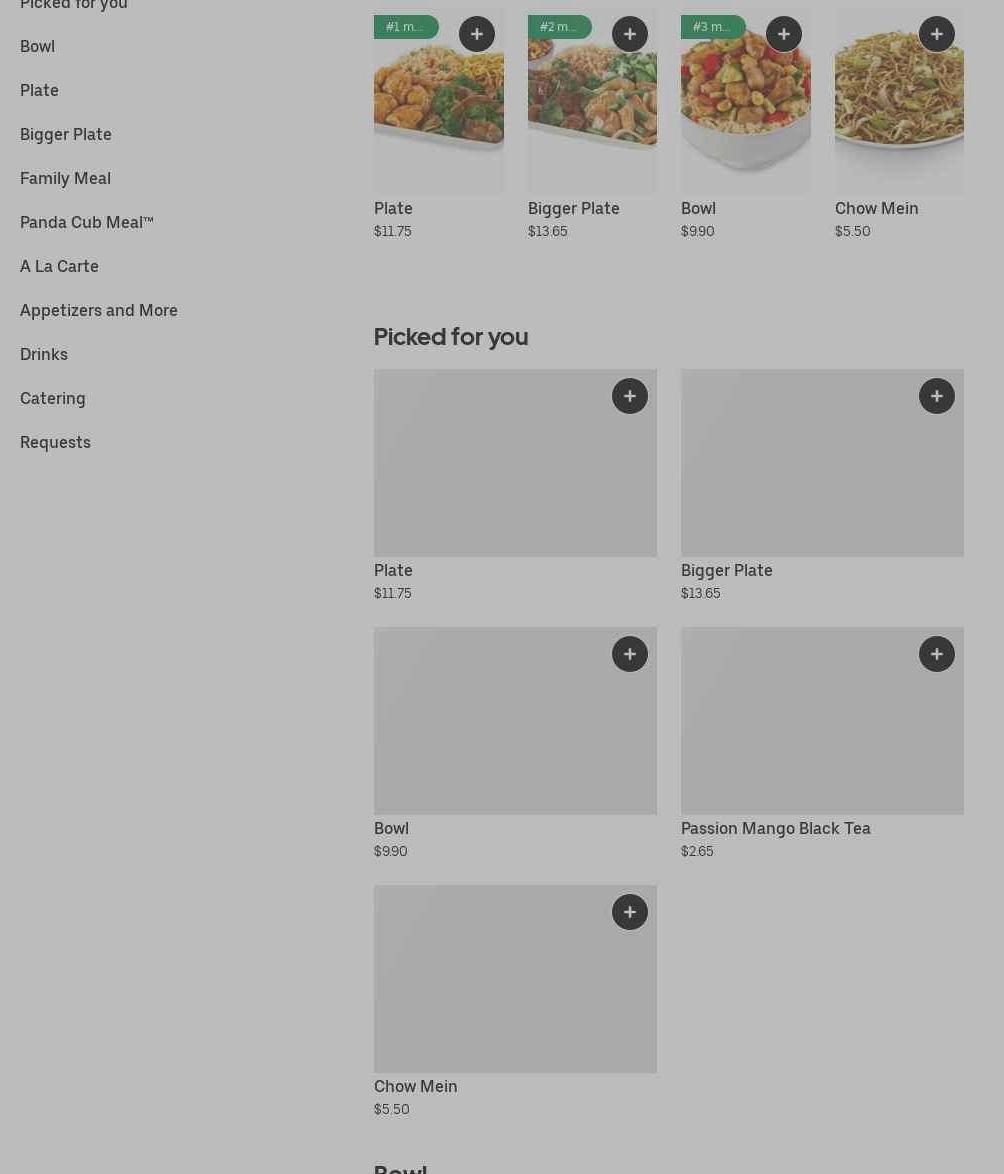This screenshot has height=1174, width=1004.
Task: Jump to A La Carte section
Action: coord(60,266)
